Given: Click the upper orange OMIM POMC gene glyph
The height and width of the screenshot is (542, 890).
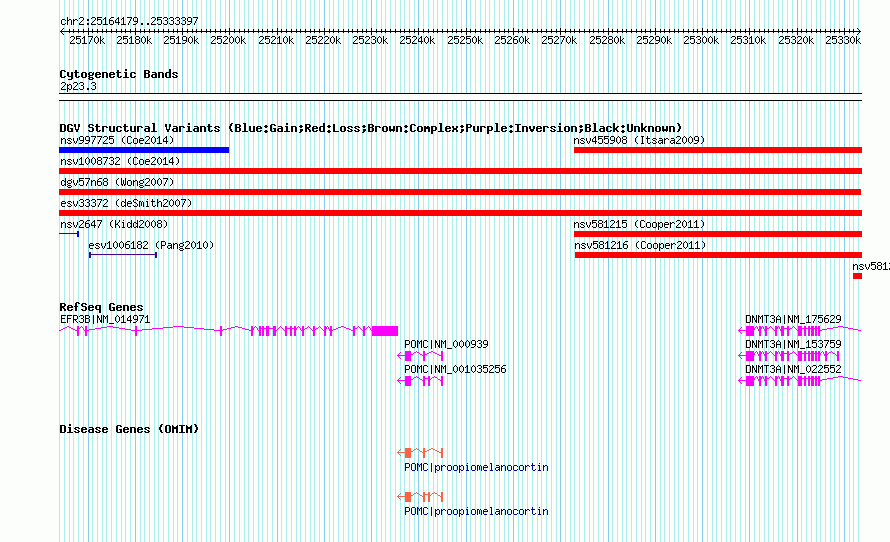Looking at the screenshot, I should click(x=420, y=452).
